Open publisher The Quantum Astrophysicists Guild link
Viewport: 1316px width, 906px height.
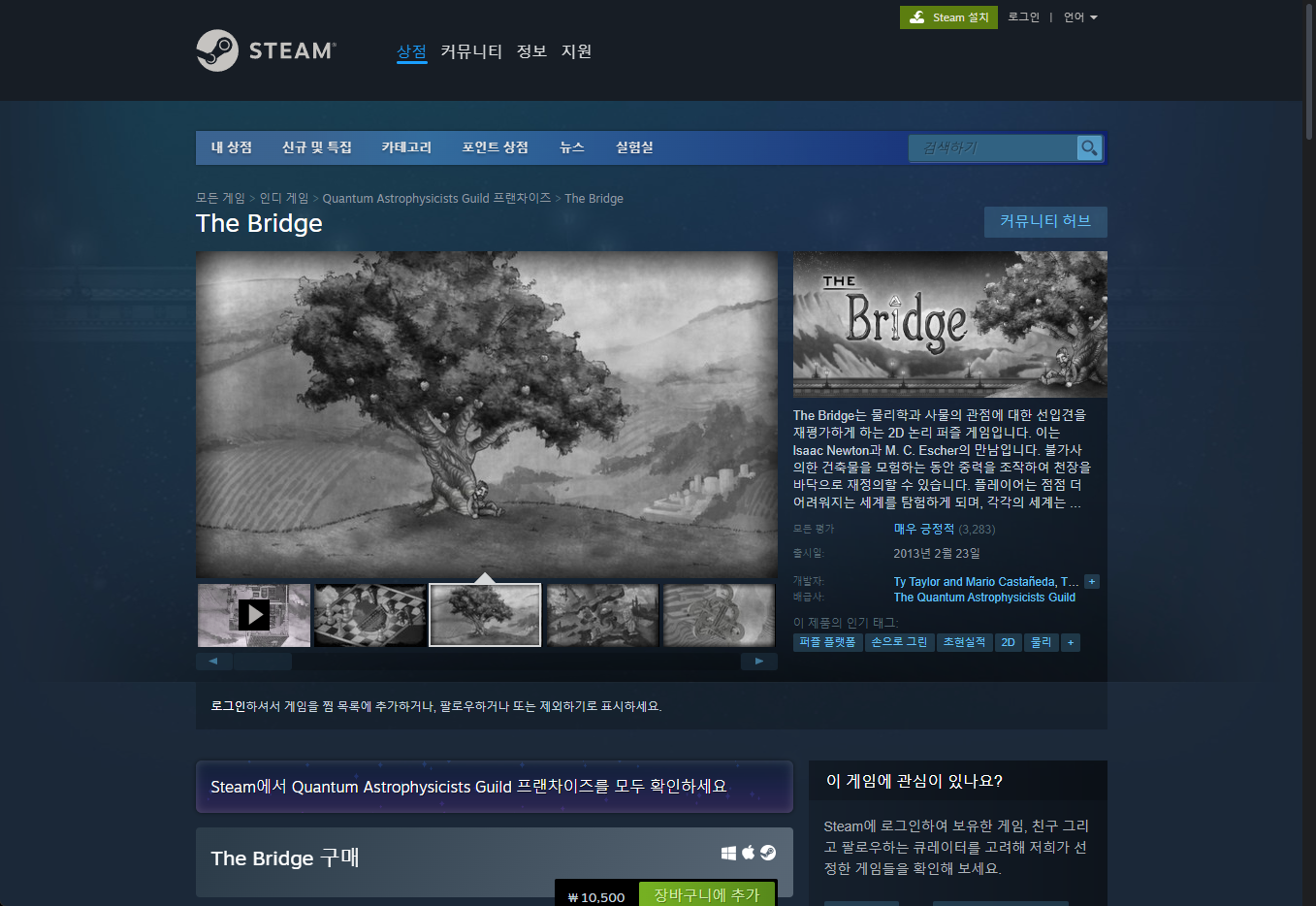(x=984, y=598)
